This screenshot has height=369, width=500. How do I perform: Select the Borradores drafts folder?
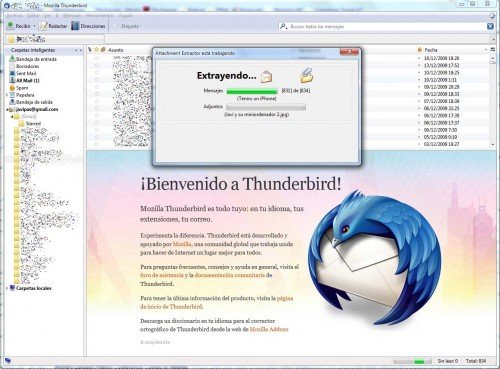coord(24,66)
